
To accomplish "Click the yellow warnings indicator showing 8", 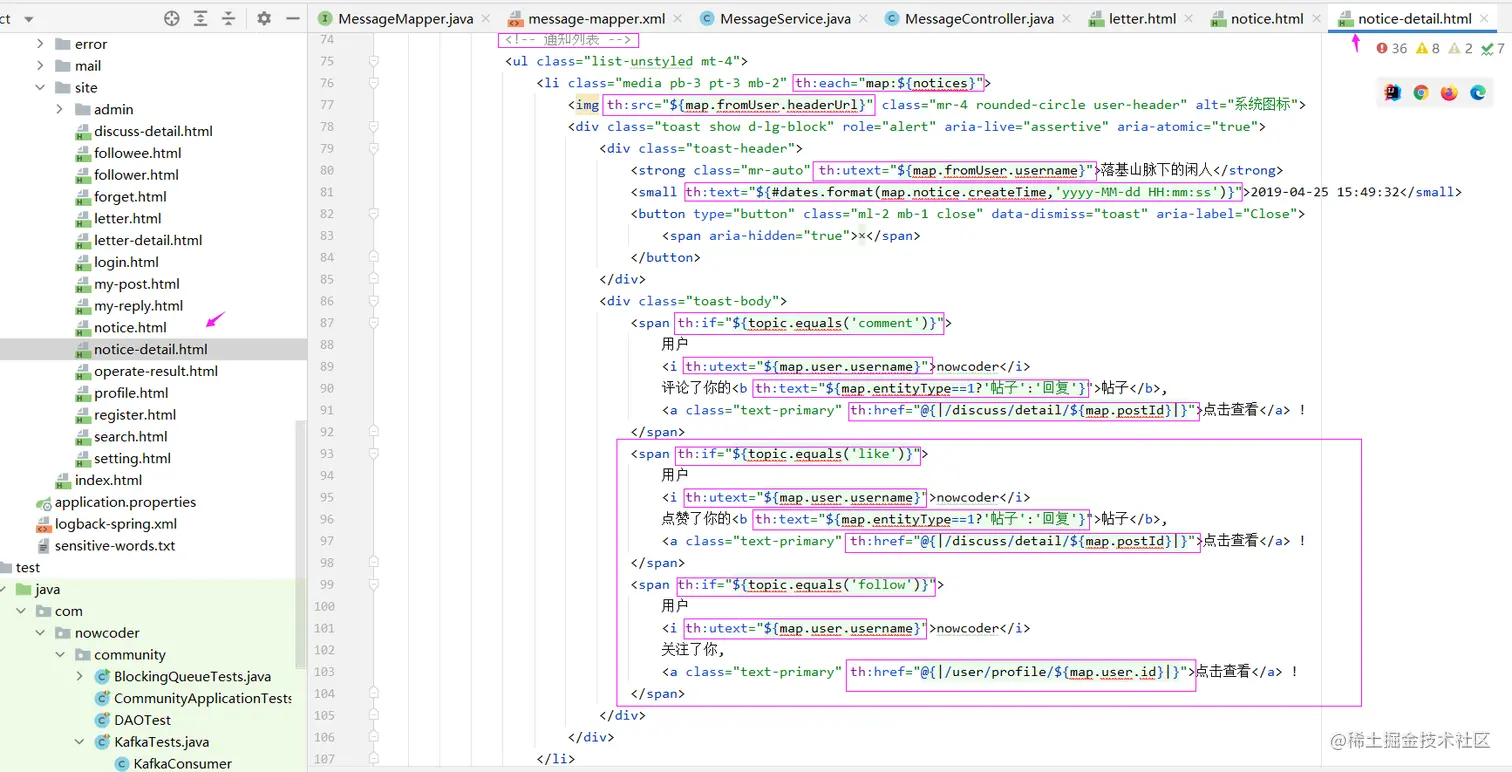I will point(1428,48).
